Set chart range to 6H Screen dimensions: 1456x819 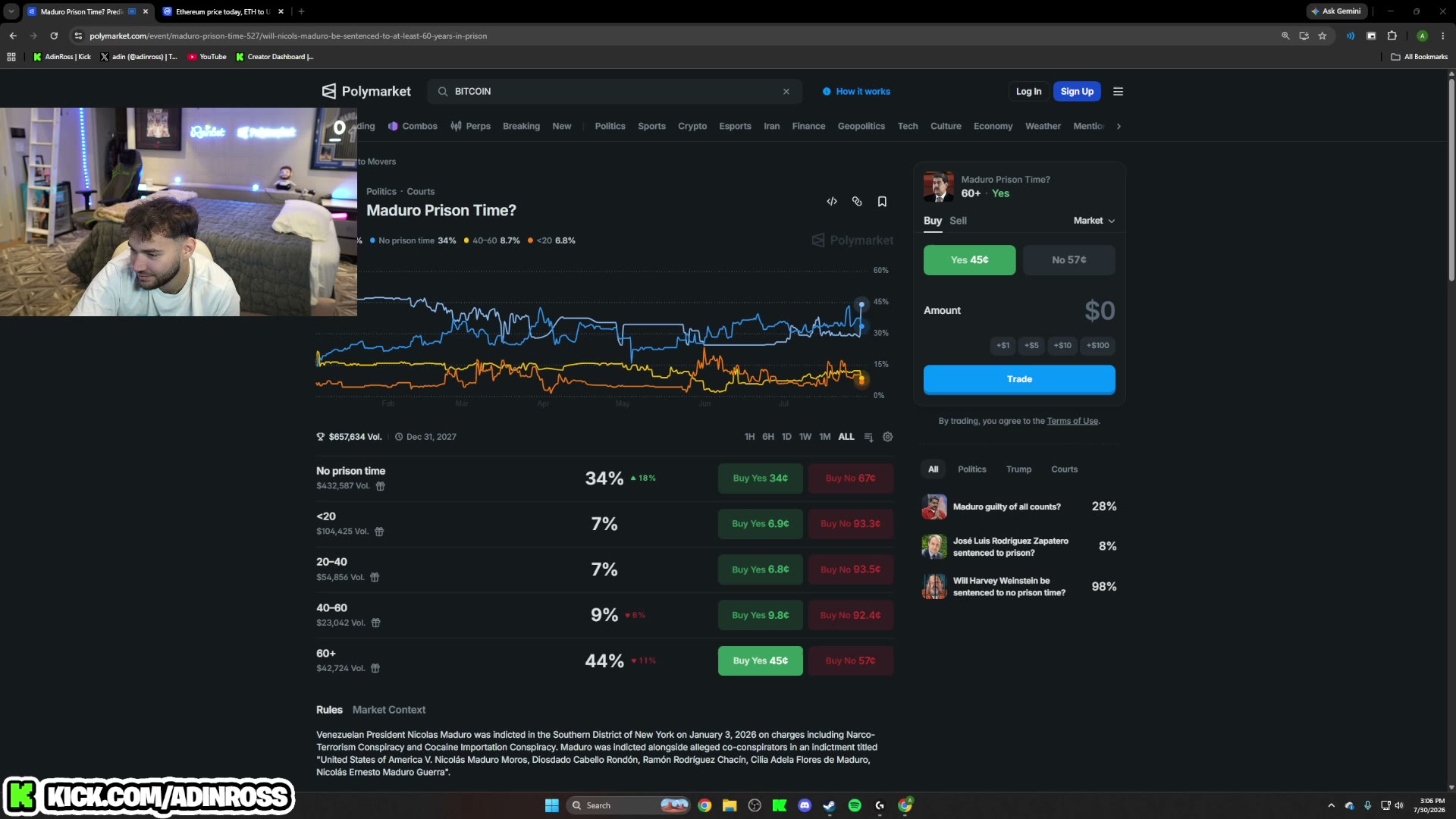768,437
